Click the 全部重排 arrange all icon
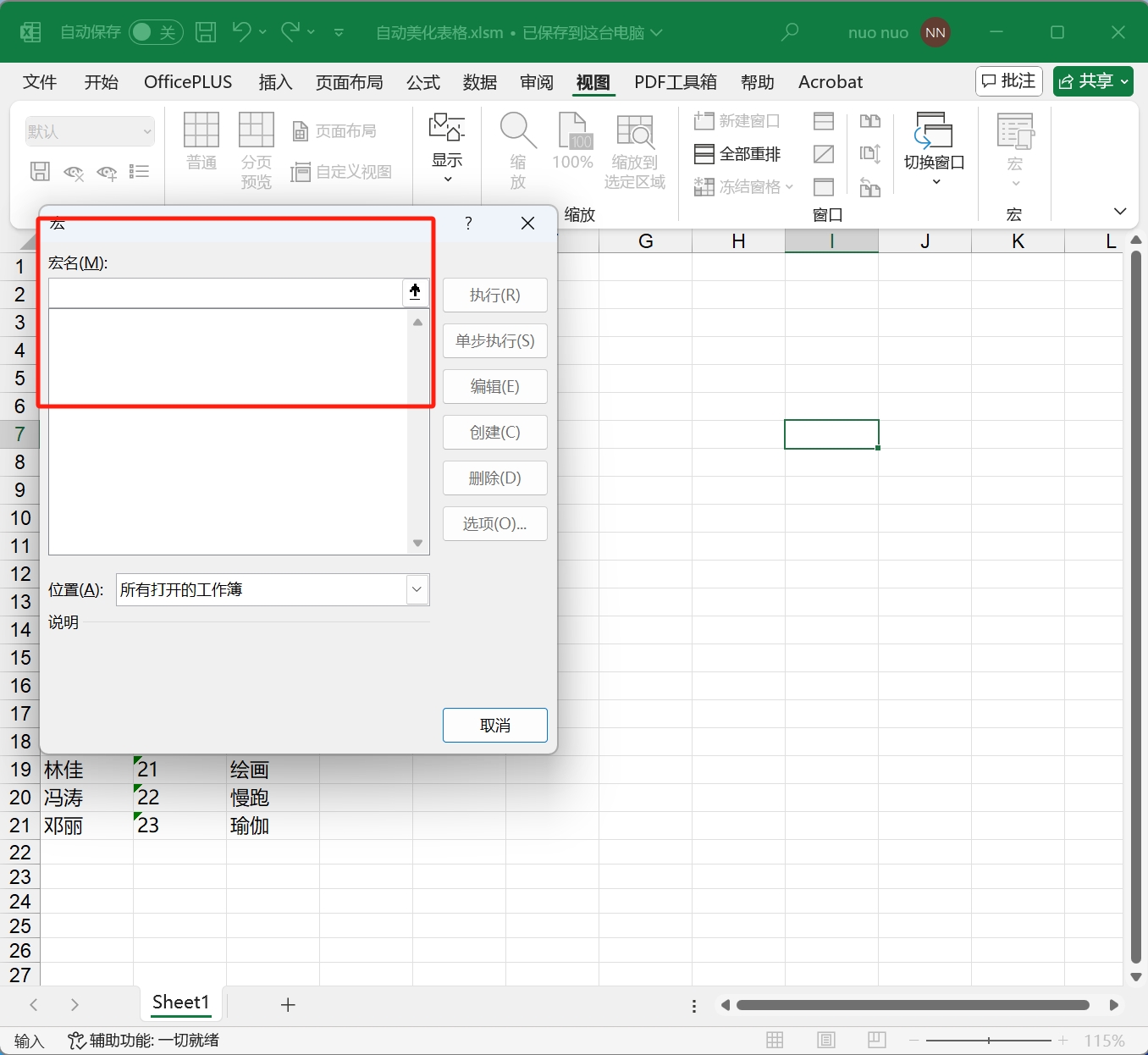 click(x=704, y=154)
